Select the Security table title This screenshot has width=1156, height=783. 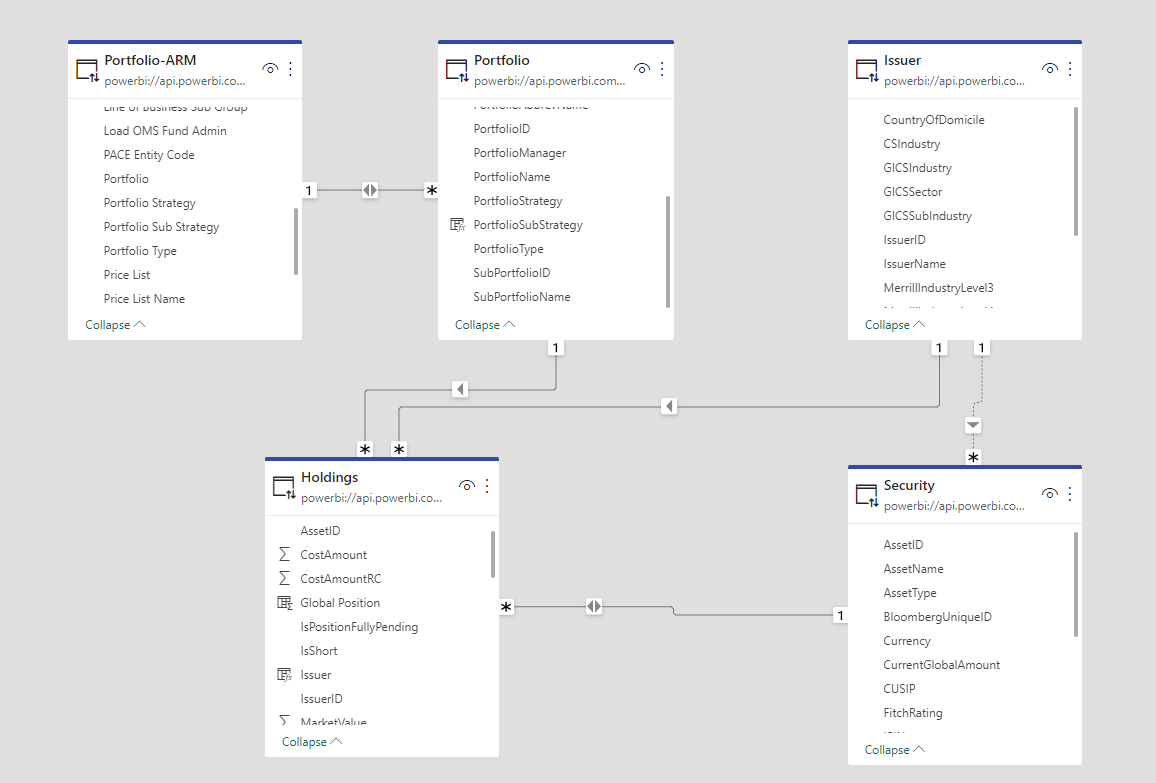click(909, 485)
